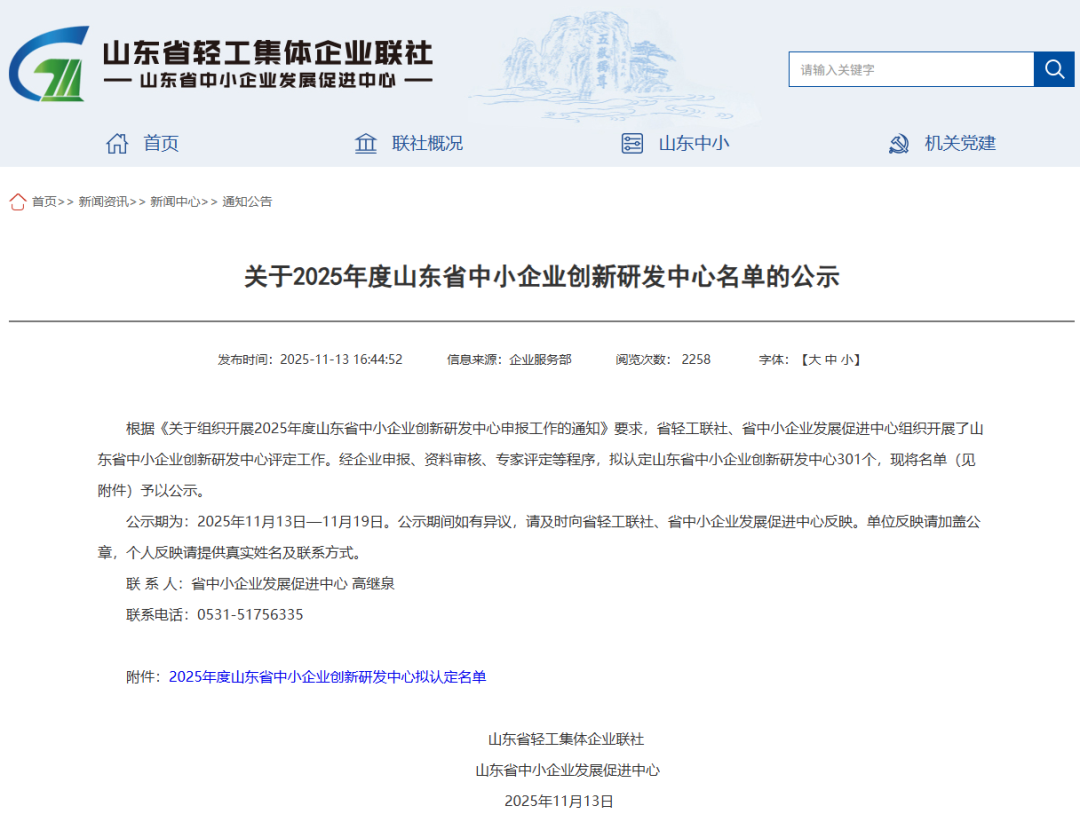
Task: Click 首页 text in the breadcrumb
Action: point(44,202)
